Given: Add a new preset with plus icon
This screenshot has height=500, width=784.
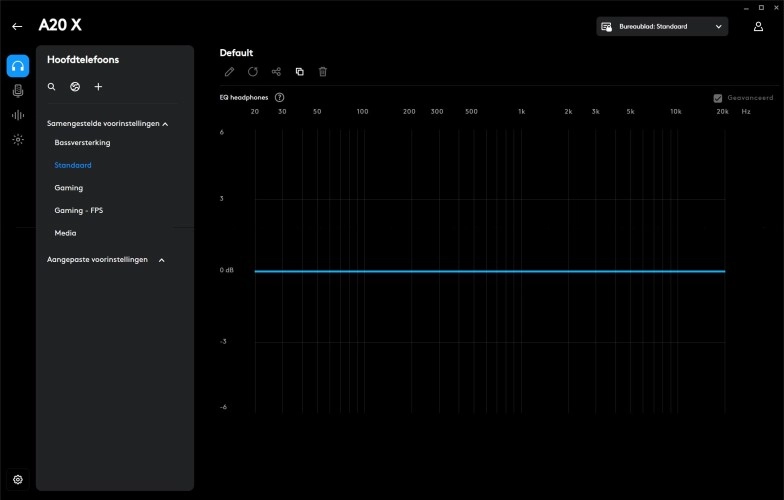Looking at the screenshot, I should click(98, 87).
